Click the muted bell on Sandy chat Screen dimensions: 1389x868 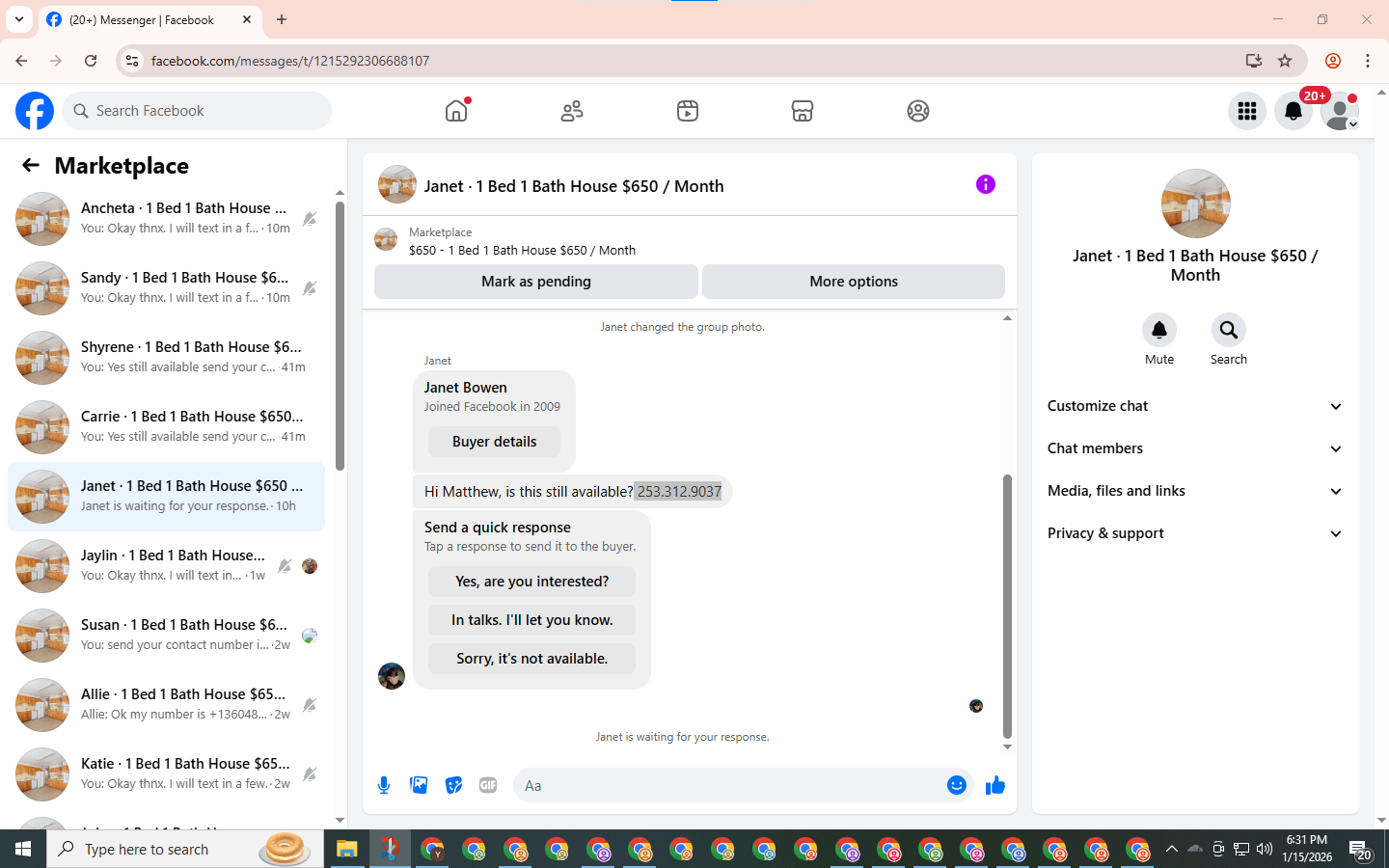(x=310, y=288)
